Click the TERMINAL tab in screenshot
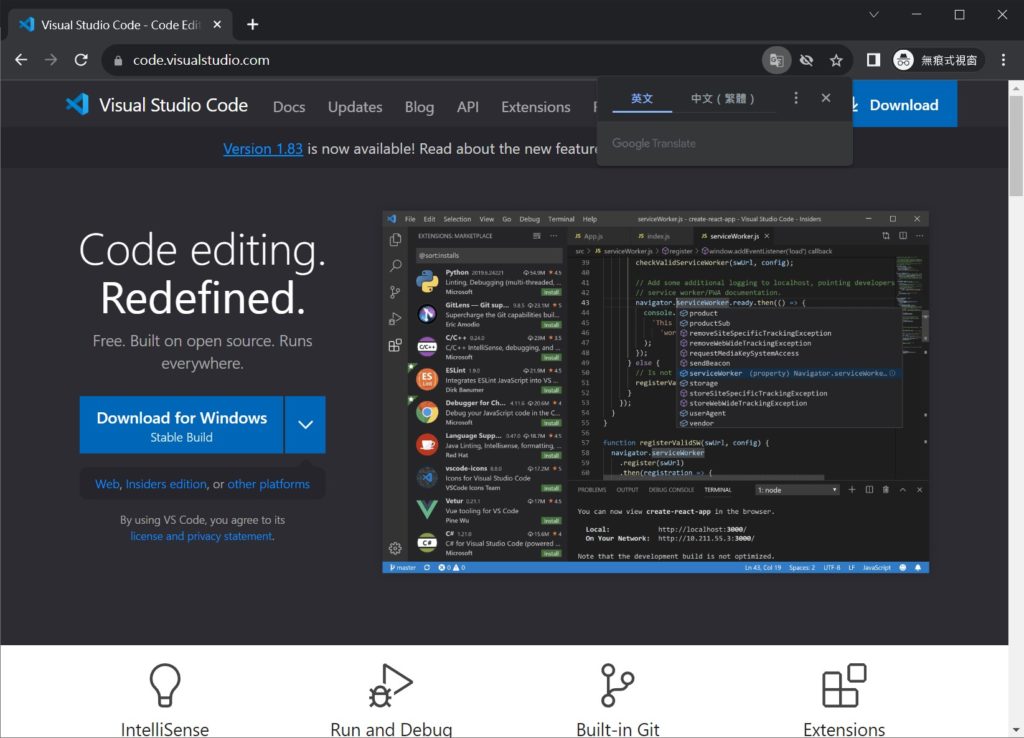This screenshot has width=1024, height=738. [718, 490]
